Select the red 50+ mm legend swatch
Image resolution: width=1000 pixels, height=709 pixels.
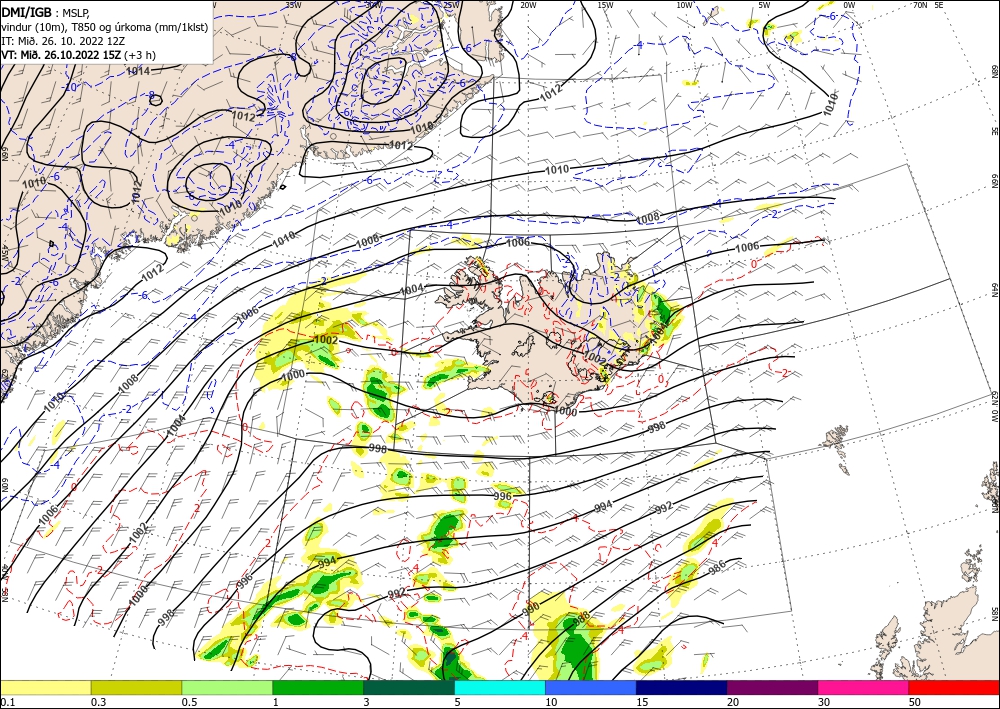(954, 687)
